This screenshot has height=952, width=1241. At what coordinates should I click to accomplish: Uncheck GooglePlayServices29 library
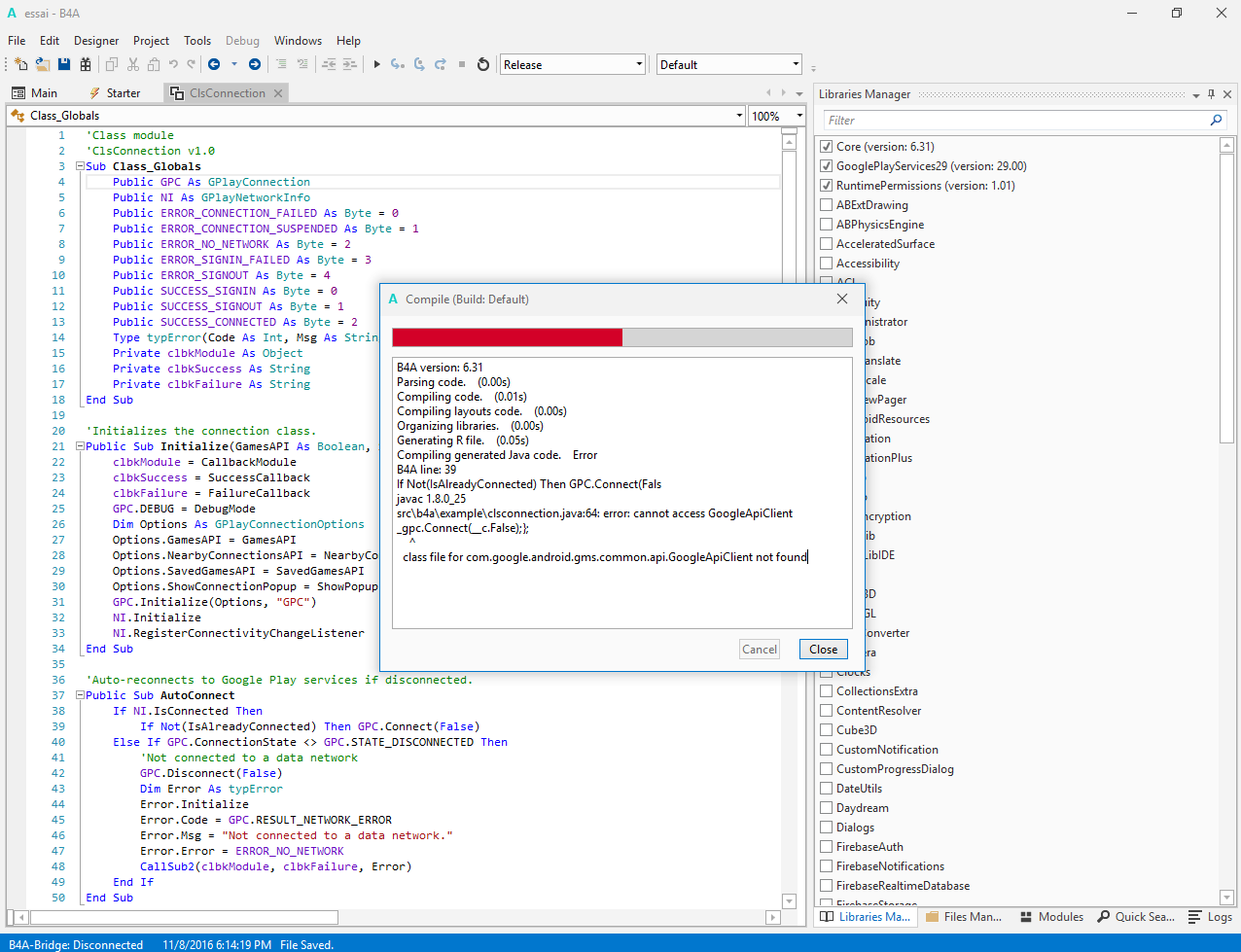827,166
